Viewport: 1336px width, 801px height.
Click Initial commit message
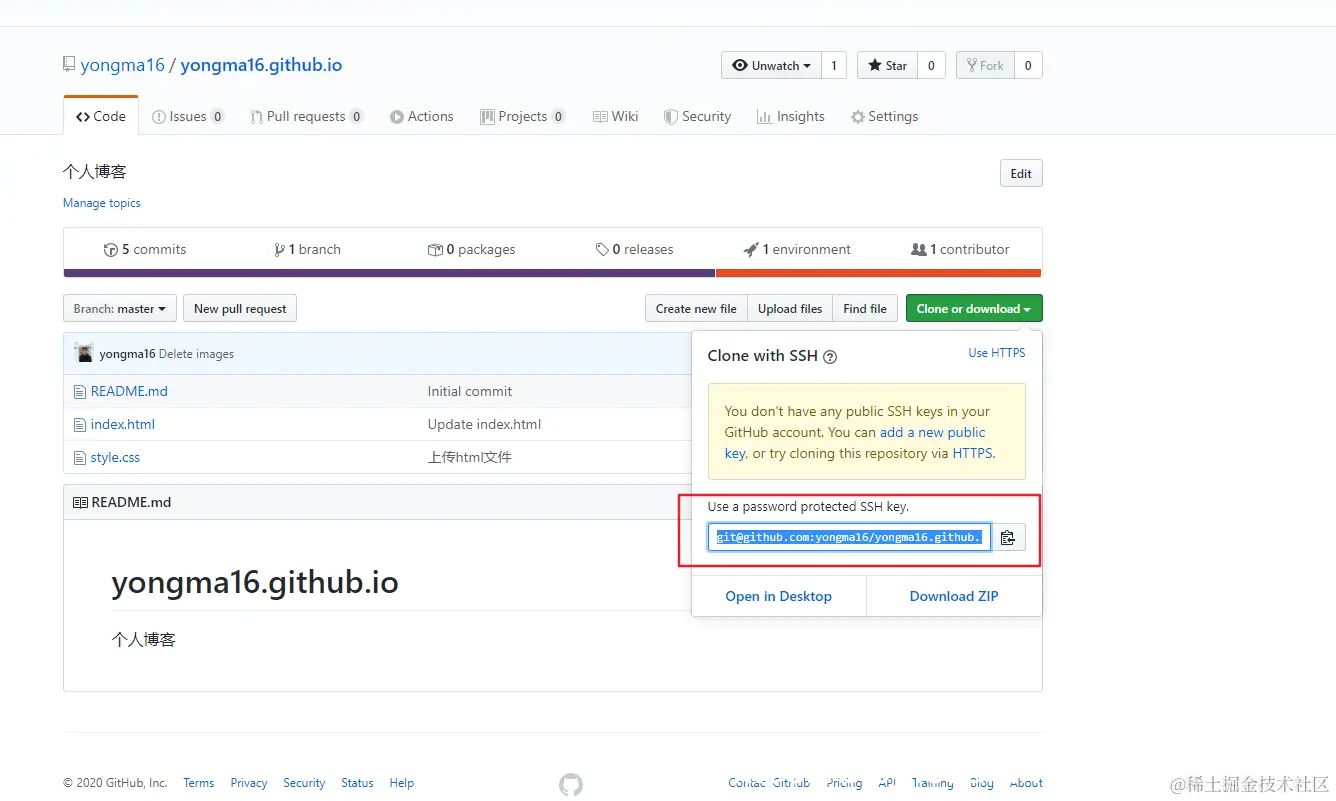[470, 391]
